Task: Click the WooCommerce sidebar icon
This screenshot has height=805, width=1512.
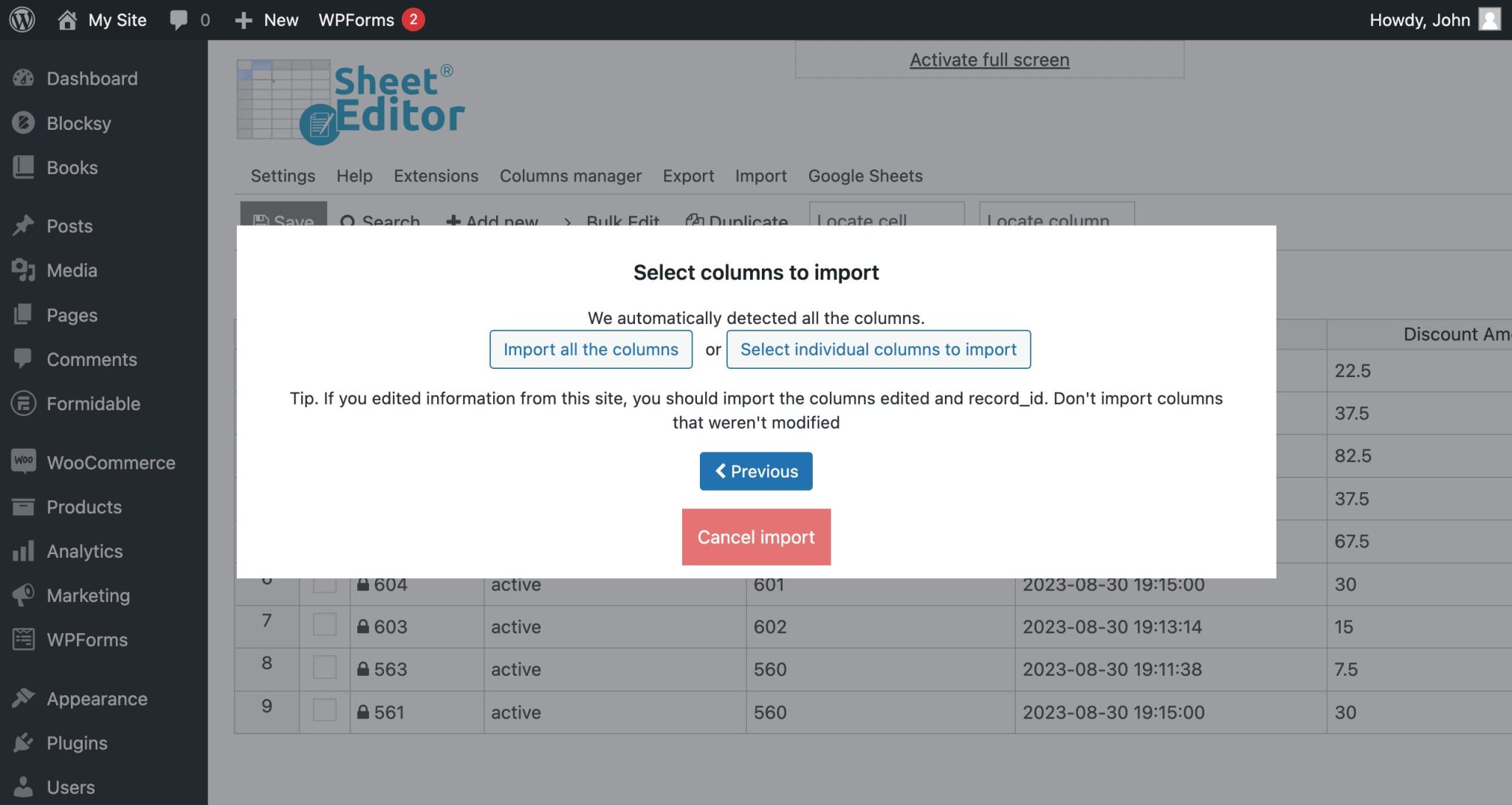Action: point(23,462)
